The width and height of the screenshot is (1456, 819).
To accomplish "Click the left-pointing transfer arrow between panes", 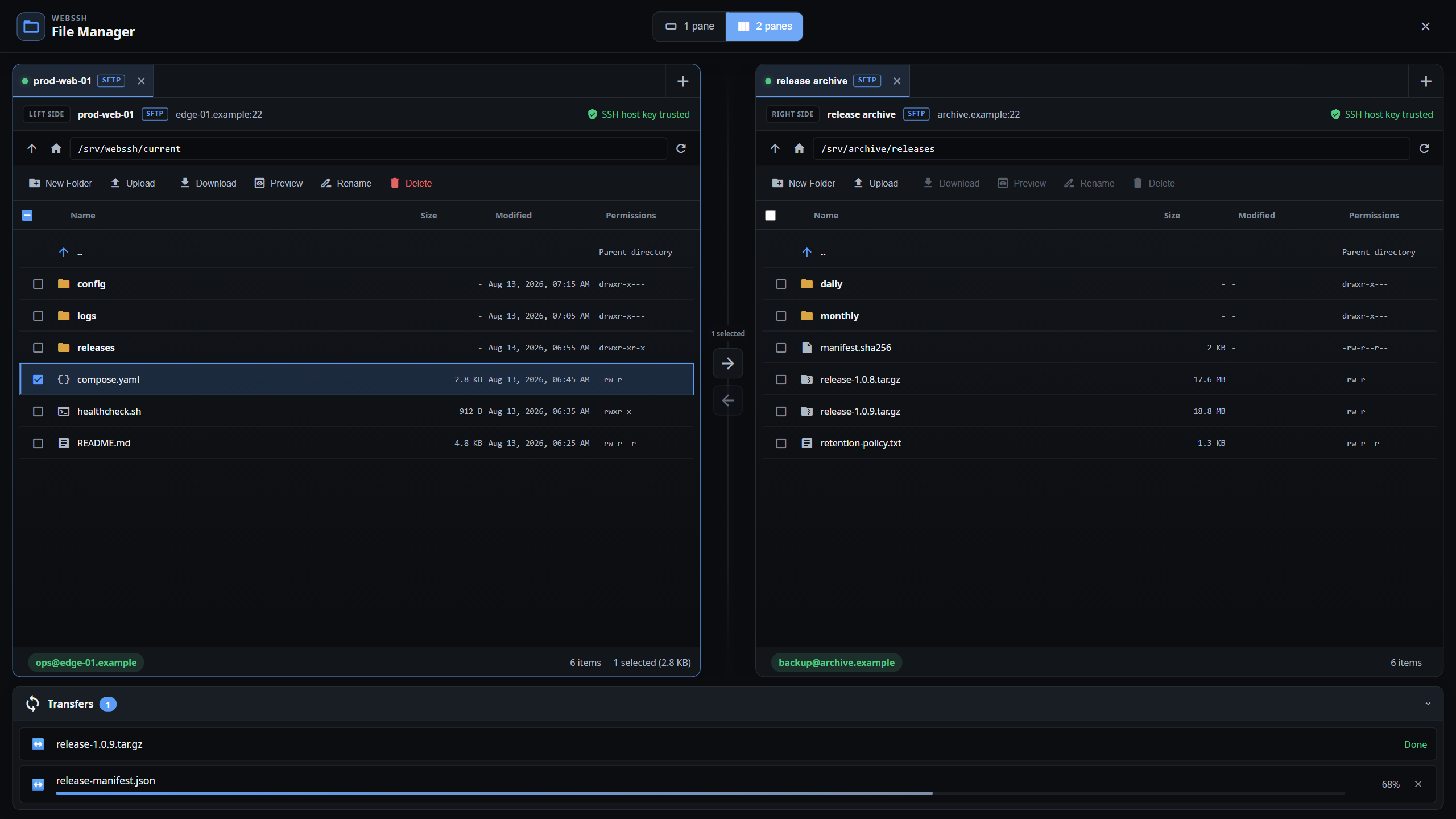I will [x=727, y=400].
